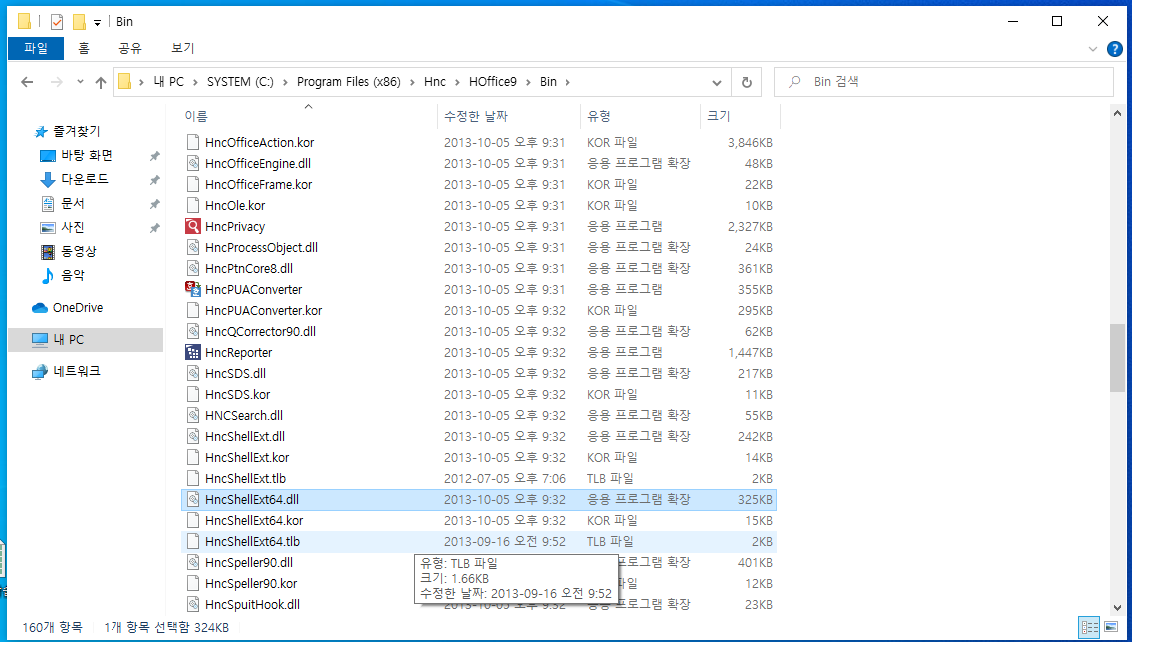Go up one folder level
1152x648 pixels.
pos(101,82)
